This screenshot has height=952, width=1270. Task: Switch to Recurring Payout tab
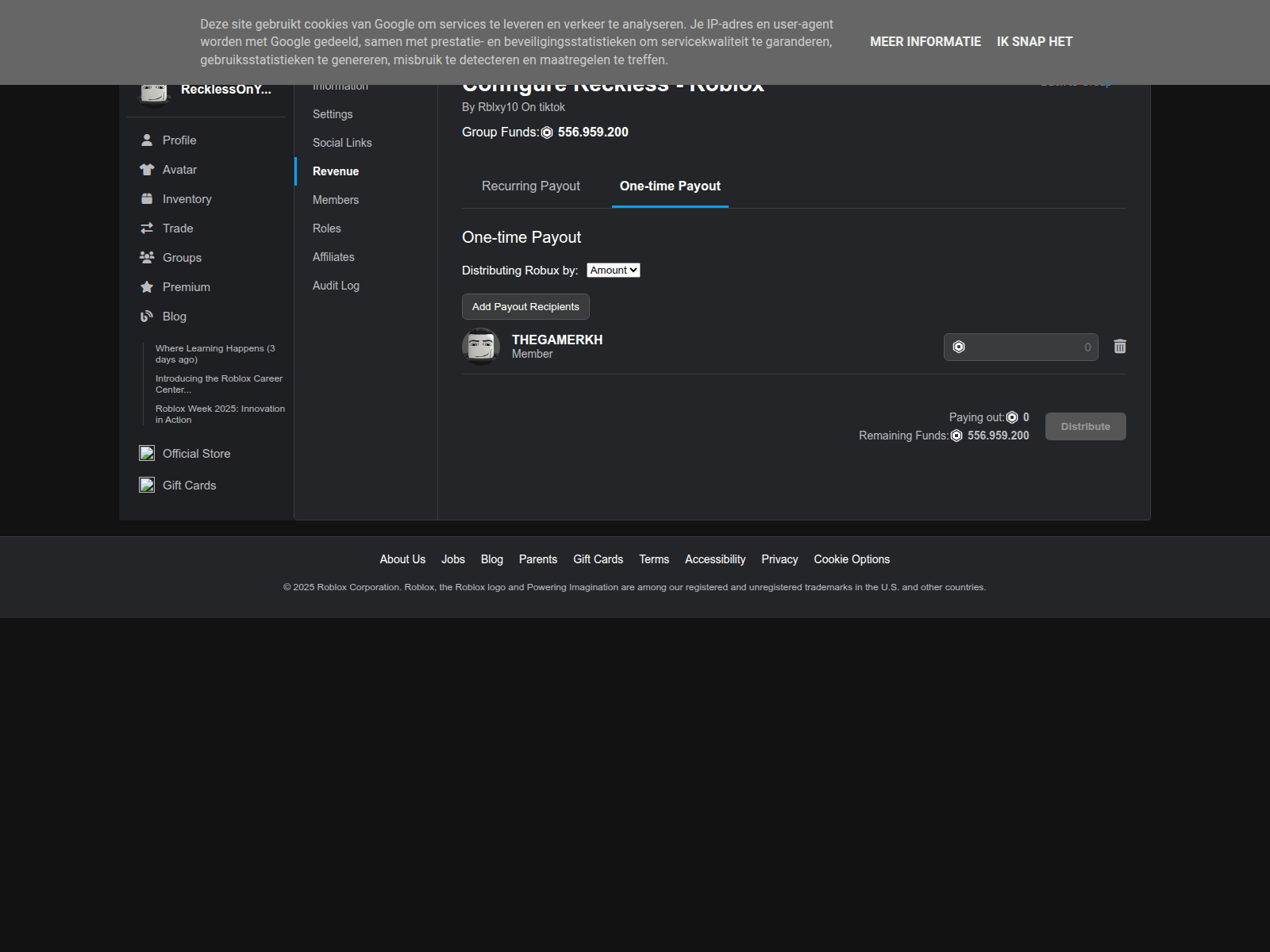pos(531,186)
